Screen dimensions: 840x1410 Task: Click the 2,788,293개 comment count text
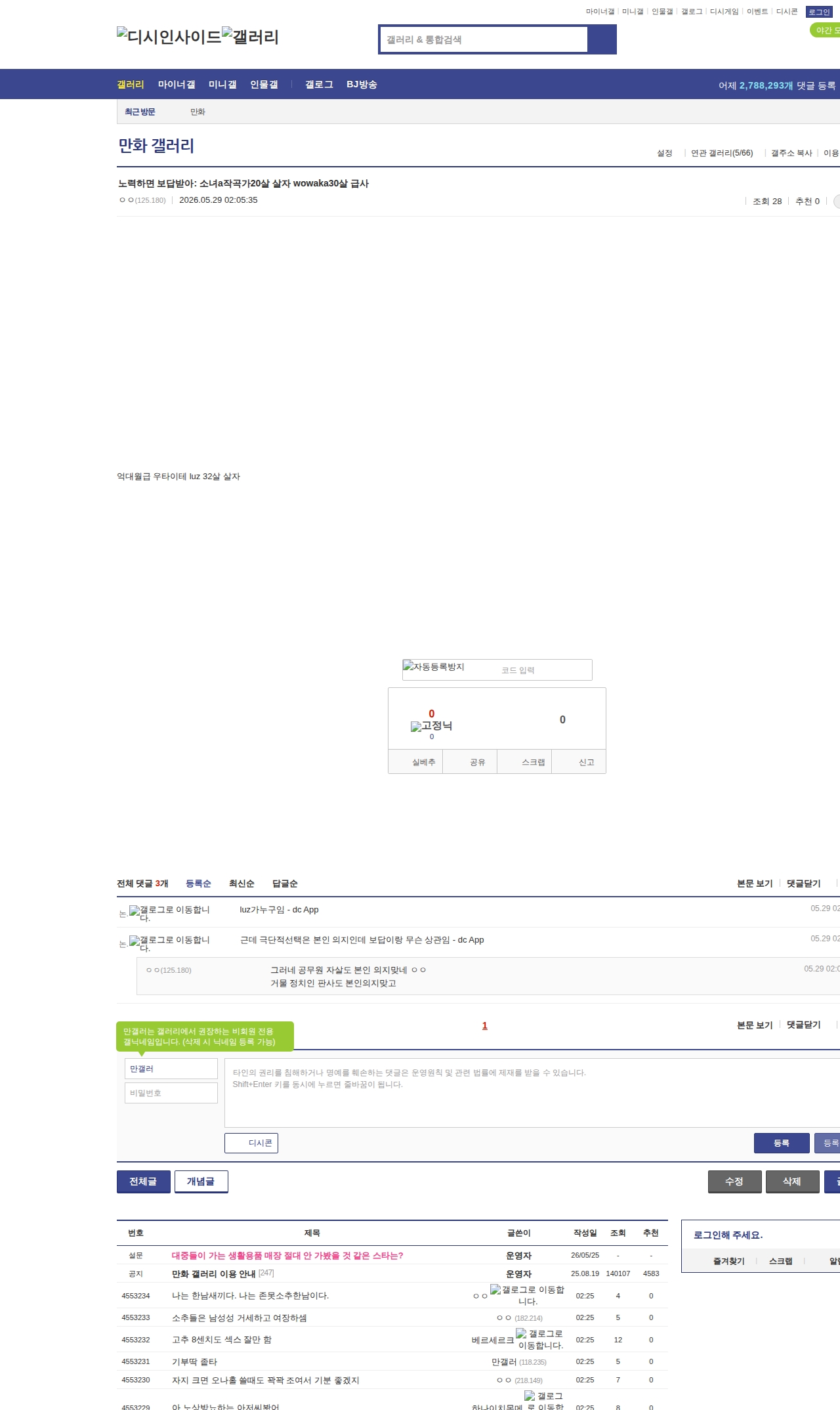(766, 85)
